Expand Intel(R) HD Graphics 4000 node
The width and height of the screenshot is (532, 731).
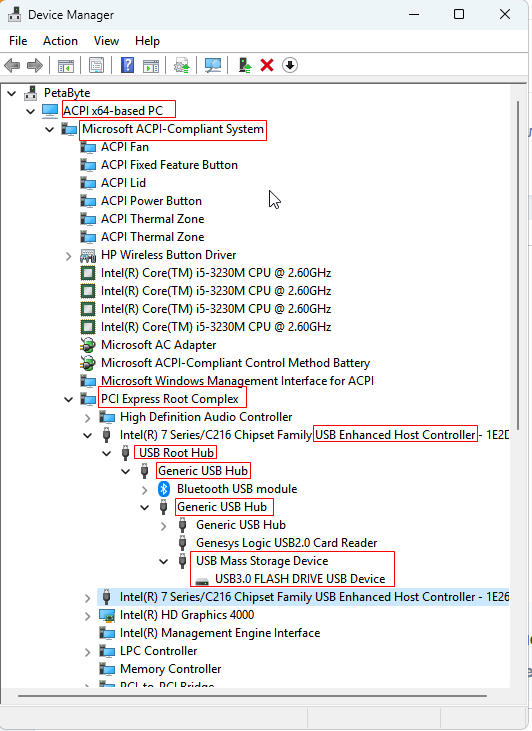[88, 616]
